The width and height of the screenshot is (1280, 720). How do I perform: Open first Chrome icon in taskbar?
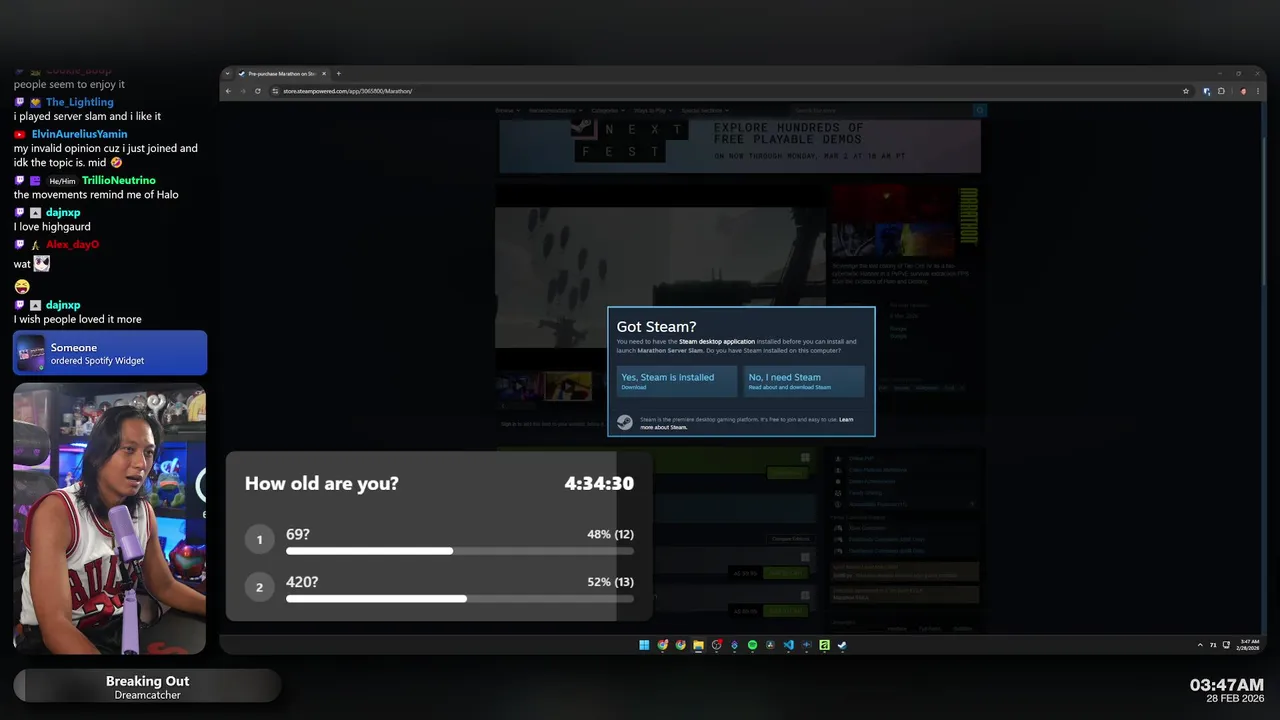[x=662, y=645]
